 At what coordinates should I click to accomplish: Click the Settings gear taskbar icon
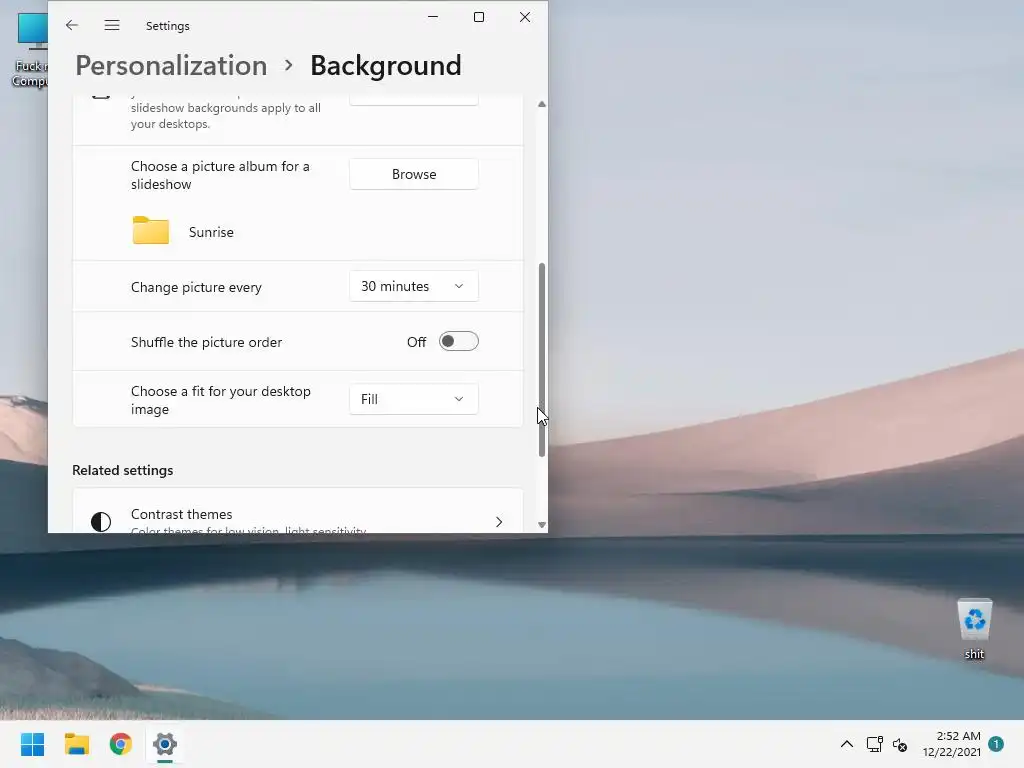coord(165,744)
